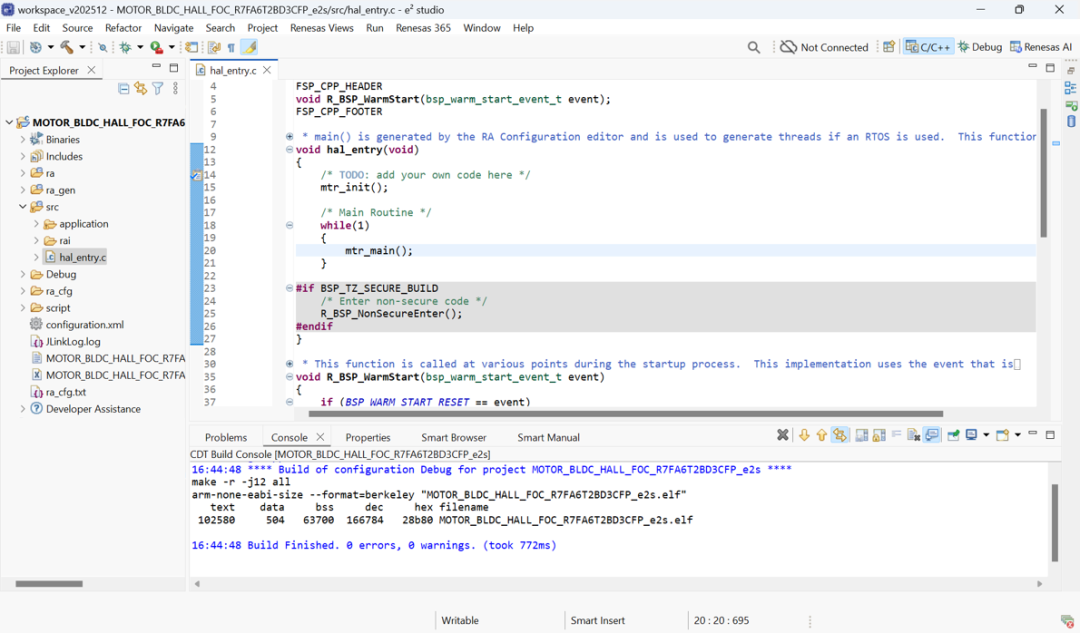Click the blue cylinder icon in right sidebar

[x=1071, y=121]
